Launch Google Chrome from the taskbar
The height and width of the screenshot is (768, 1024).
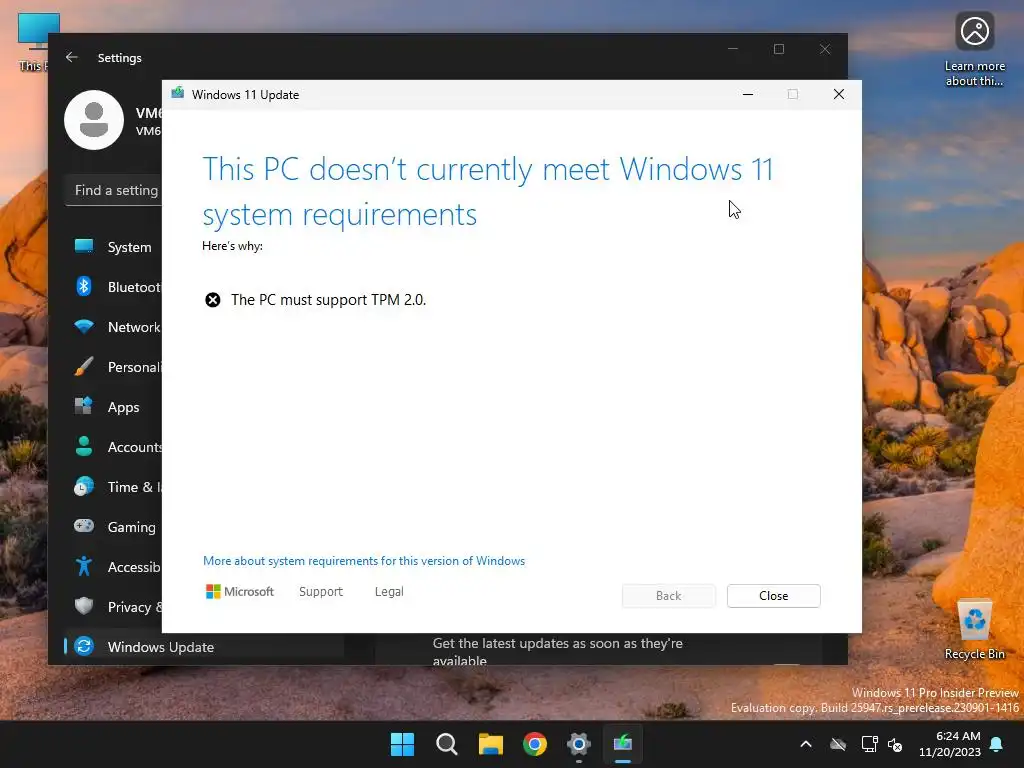tap(535, 744)
